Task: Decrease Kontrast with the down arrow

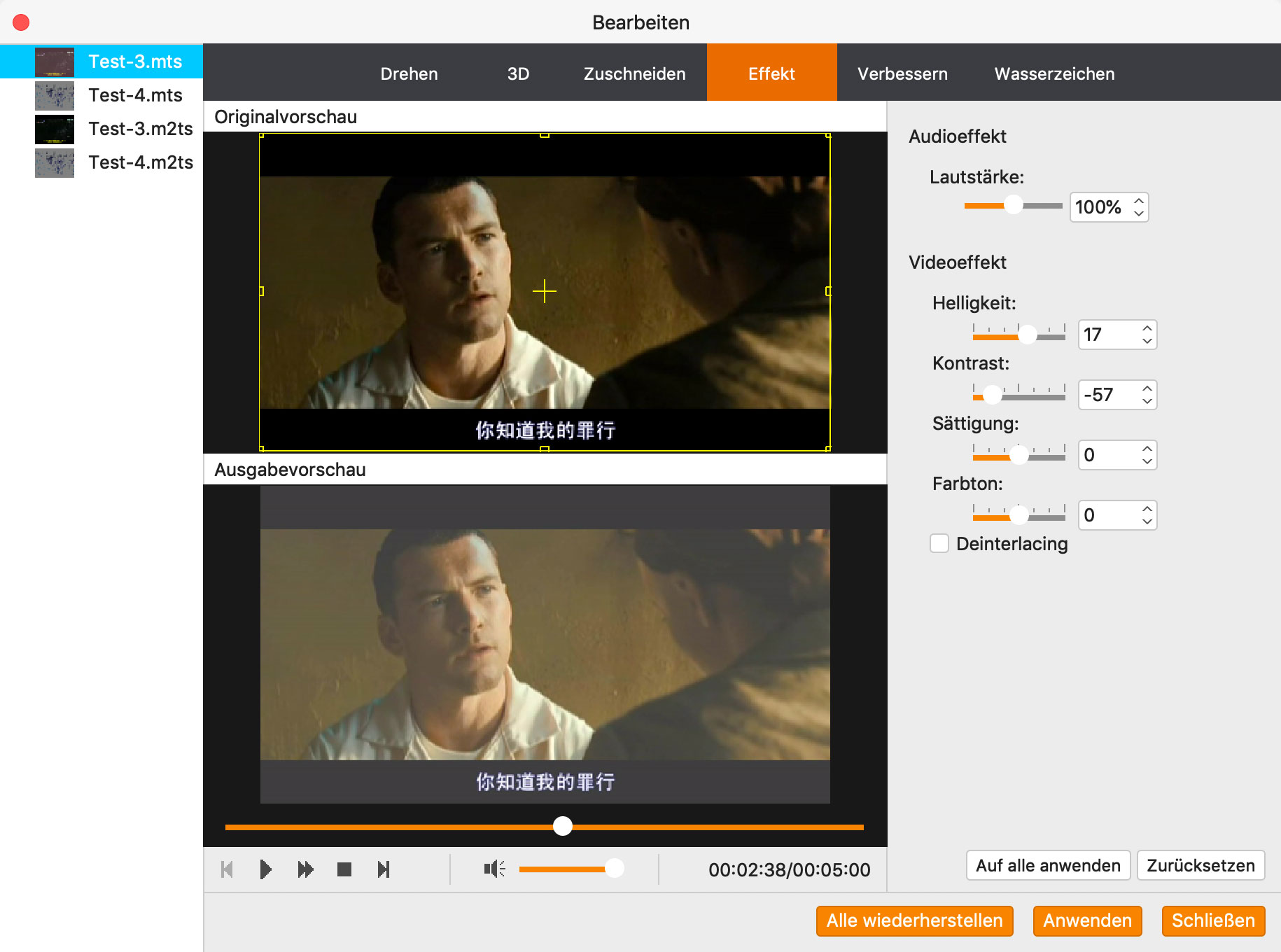Action: (x=1147, y=401)
